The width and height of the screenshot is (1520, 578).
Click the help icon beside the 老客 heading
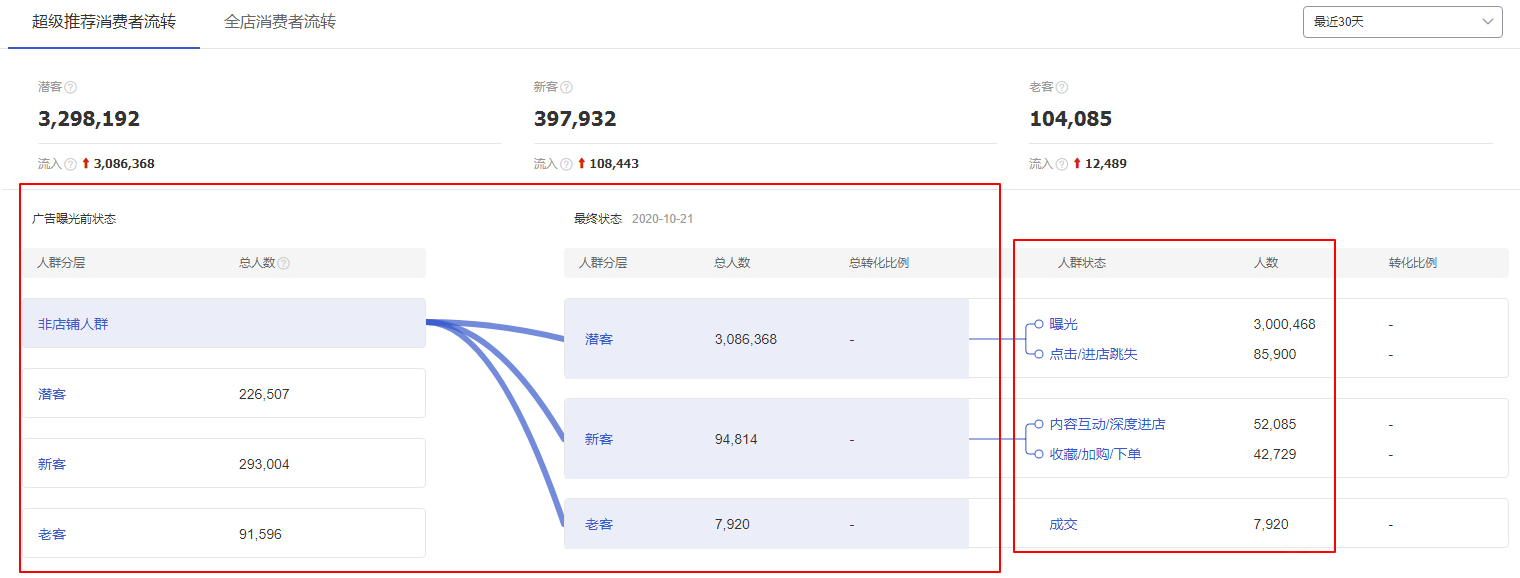pos(1062,88)
